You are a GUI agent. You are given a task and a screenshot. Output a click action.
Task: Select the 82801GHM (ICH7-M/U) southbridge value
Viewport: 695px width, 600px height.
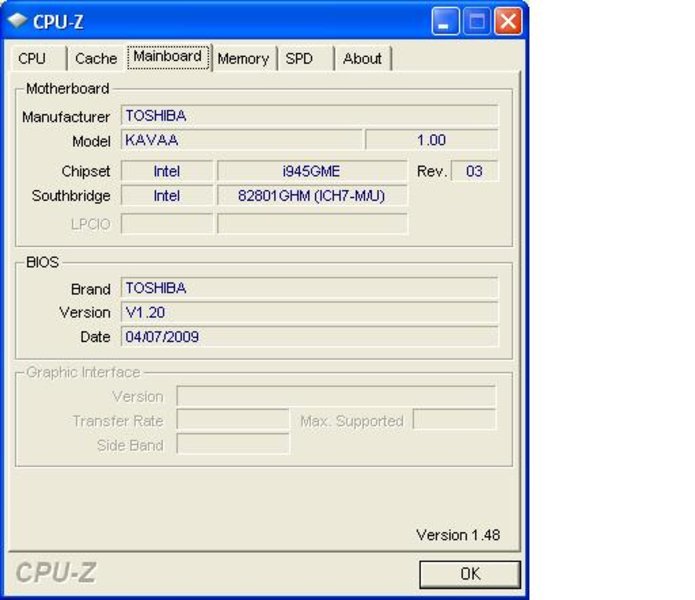(312, 195)
